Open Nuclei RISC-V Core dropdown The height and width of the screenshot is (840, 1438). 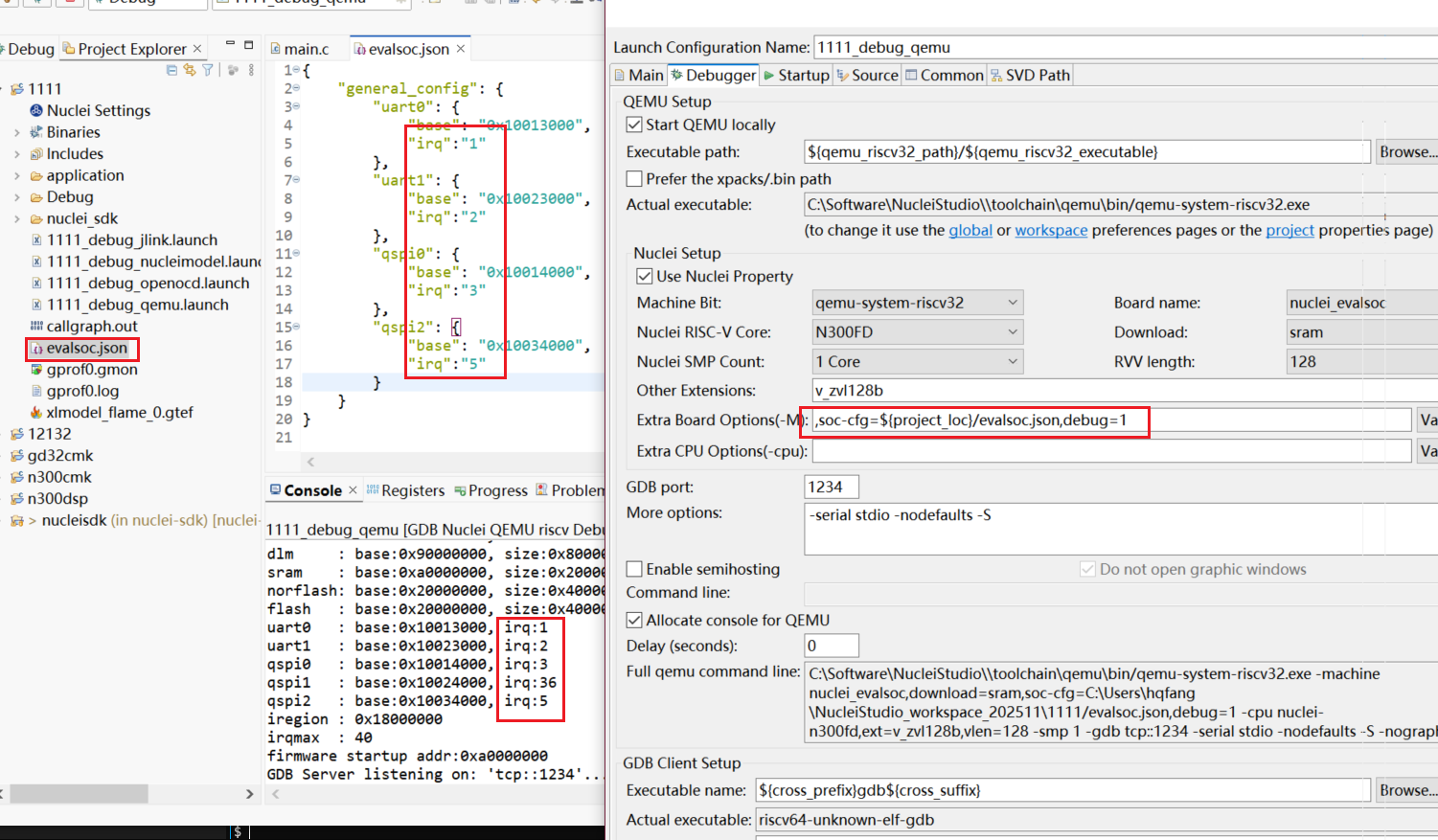tap(917, 332)
